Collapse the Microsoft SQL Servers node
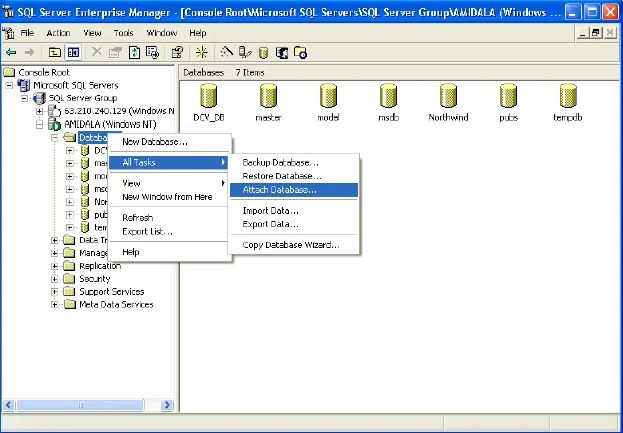This screenshot has width=623, height=433. pos(9,85)
